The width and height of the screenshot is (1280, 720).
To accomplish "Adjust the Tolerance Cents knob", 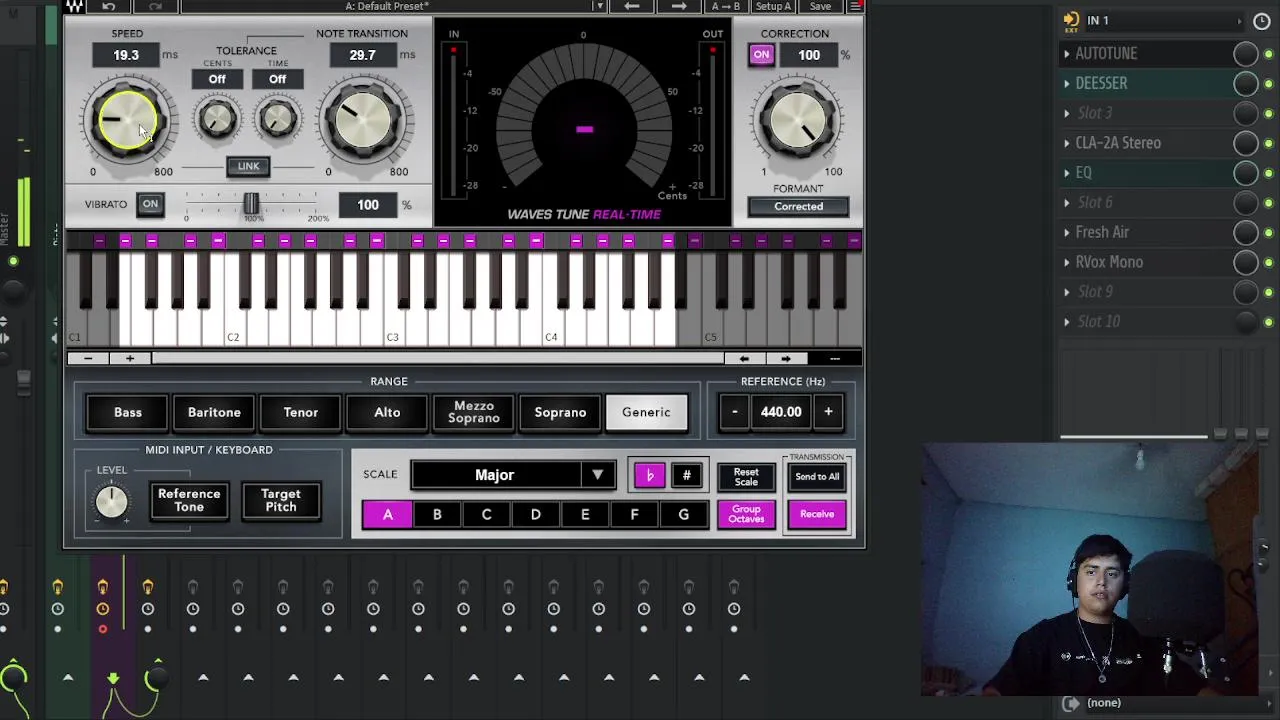I will pos(217,119).
